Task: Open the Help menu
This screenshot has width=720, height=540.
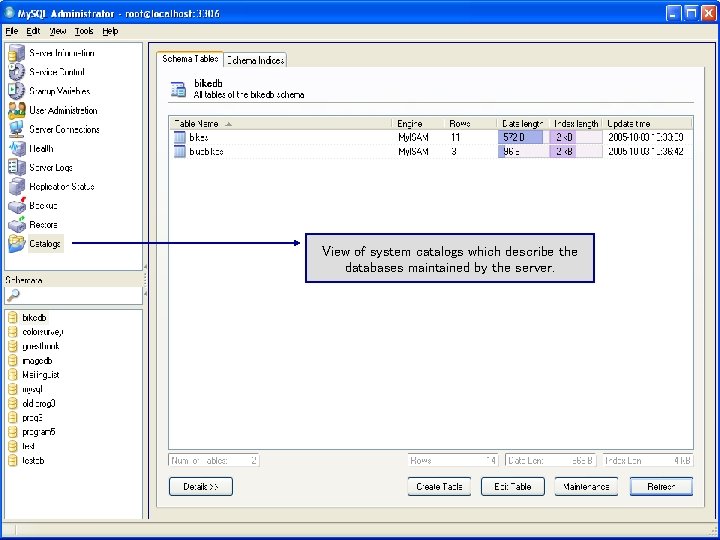Action: click(110, 31)
